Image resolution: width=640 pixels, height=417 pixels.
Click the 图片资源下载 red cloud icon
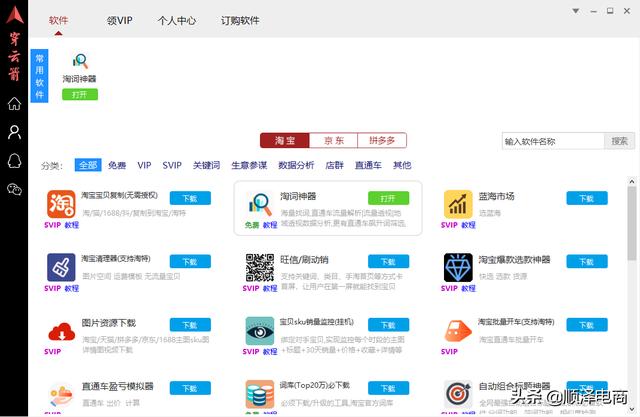coord(61,331)
